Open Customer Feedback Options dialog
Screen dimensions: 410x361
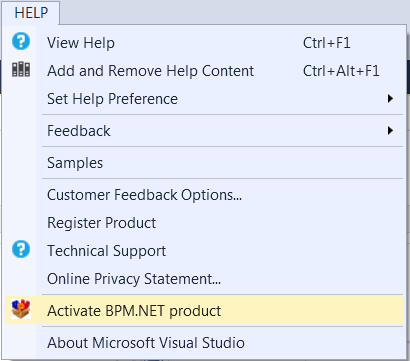click(204, 195)
